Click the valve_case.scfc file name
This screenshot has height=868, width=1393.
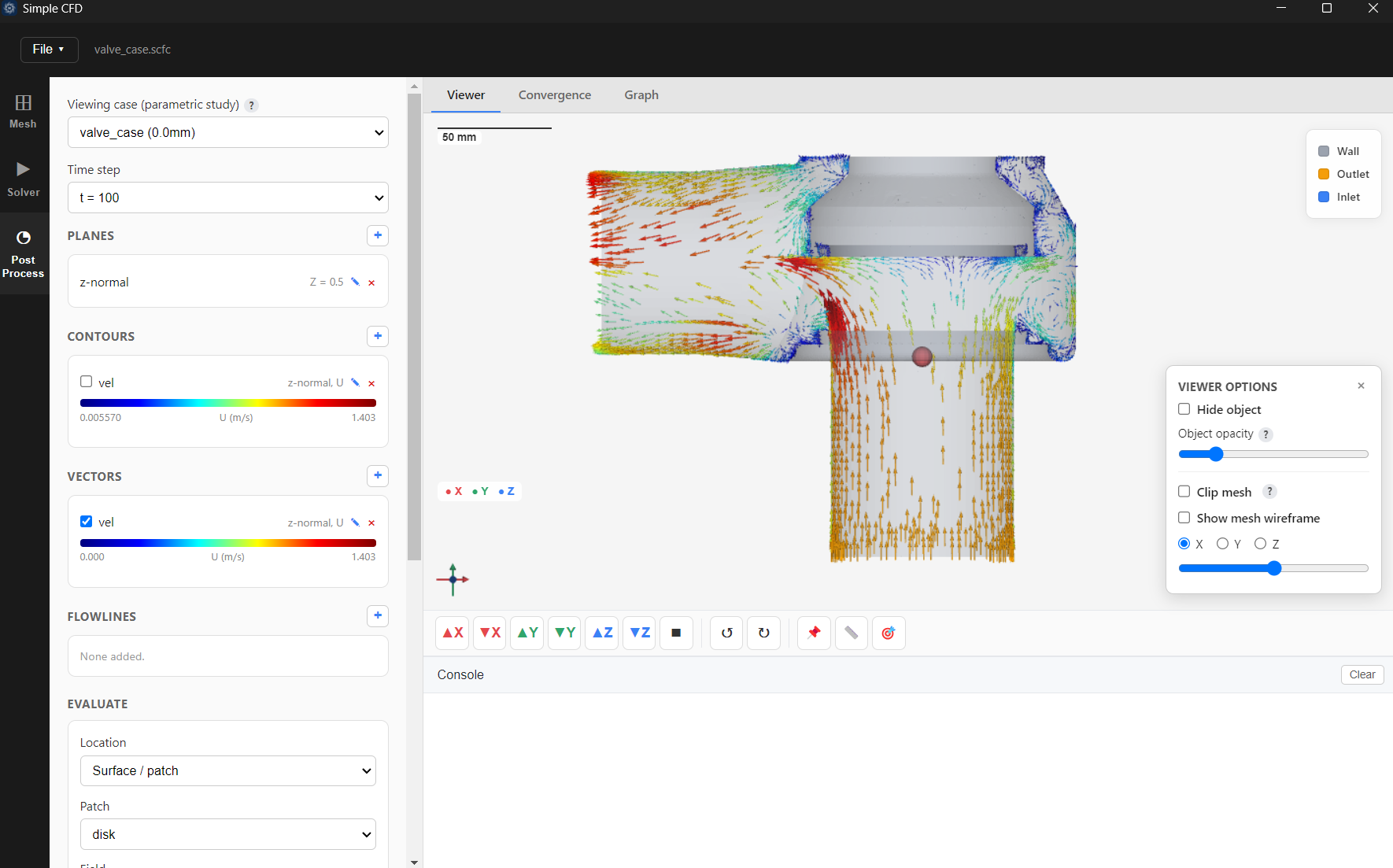[x=132, y=50]
